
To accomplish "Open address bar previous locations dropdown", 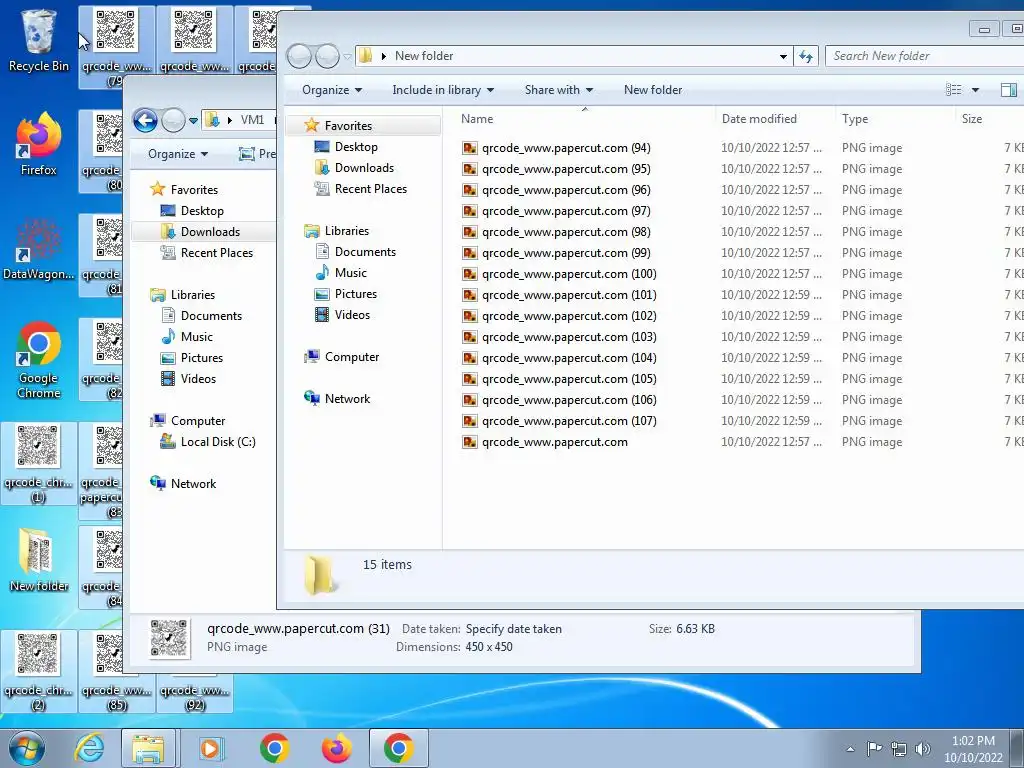I will [783, 57].
